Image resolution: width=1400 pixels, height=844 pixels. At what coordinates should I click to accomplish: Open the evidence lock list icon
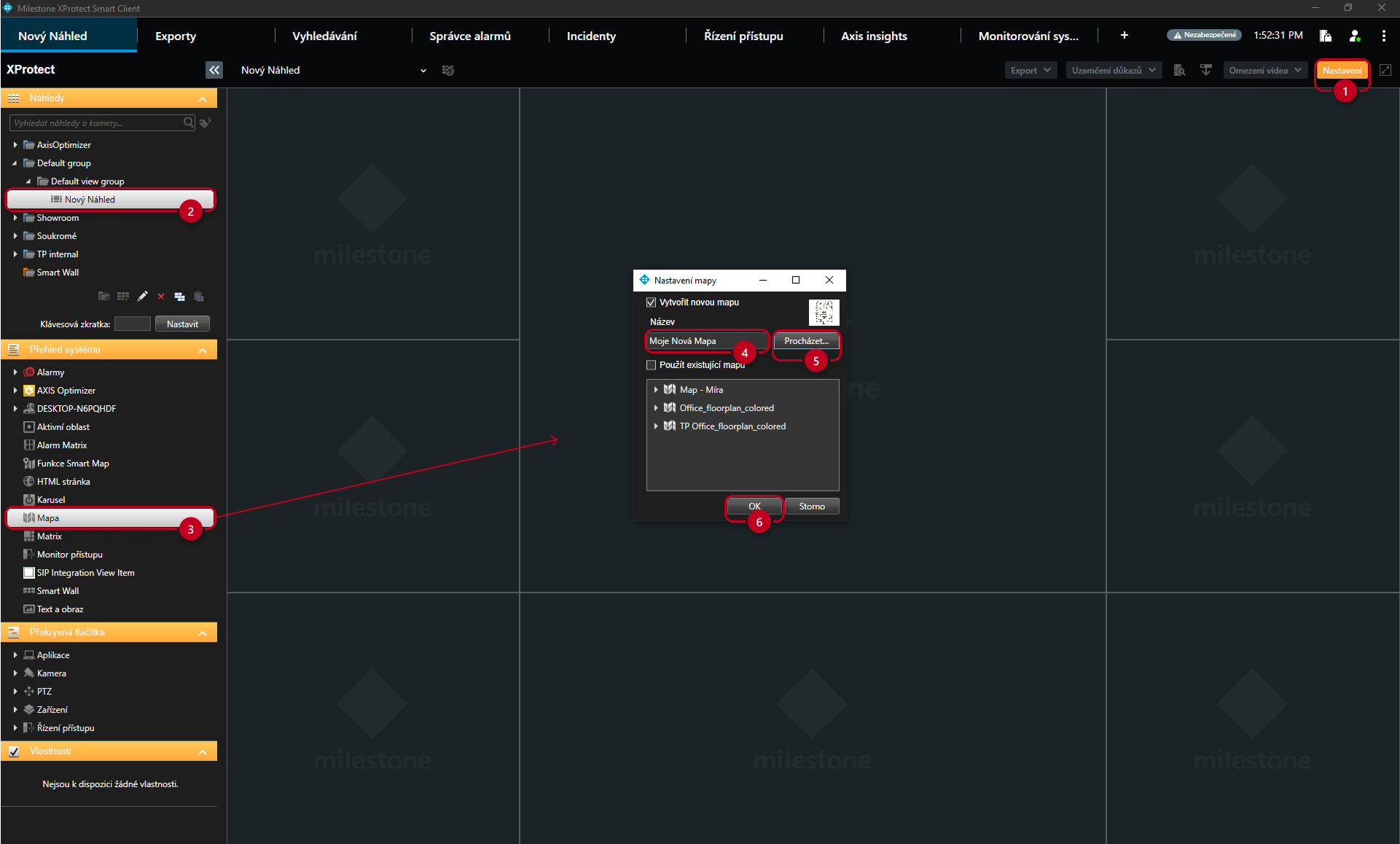[1326, 35]
